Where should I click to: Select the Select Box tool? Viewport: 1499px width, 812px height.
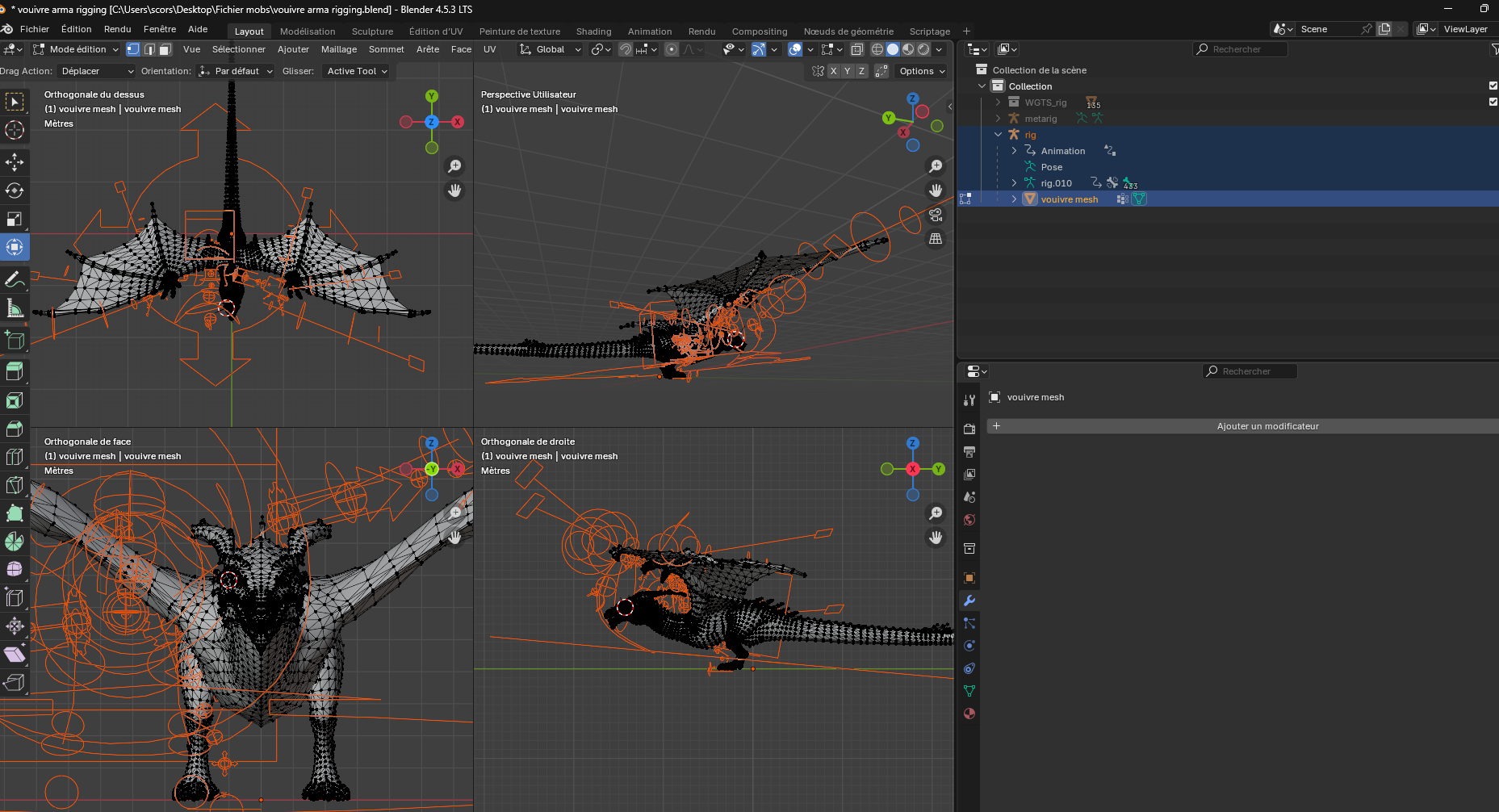point(15,102)
